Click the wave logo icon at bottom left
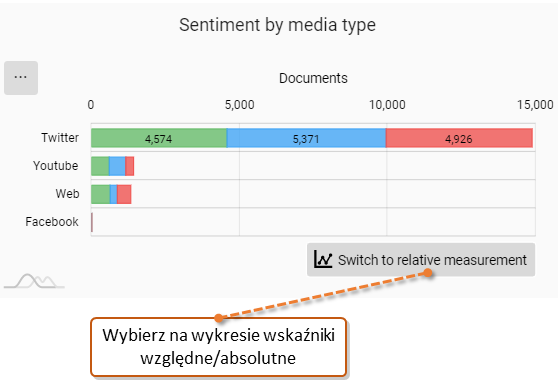This screenshot has width=560, height=383. (34, 281)
